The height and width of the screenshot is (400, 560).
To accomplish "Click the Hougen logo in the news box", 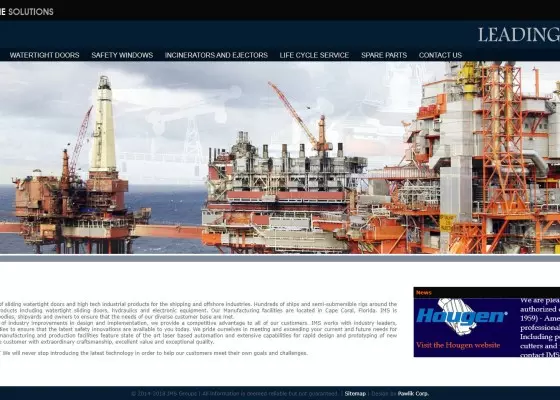I will coord(462,317).
